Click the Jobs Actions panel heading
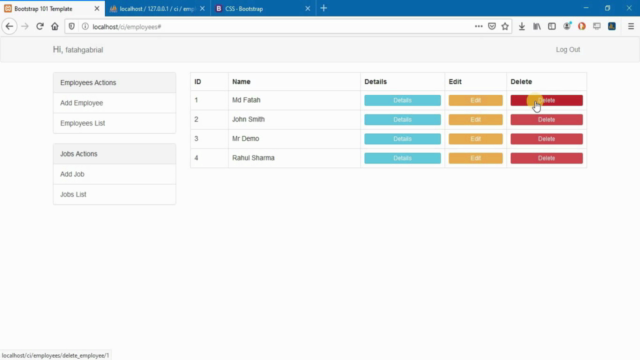The width and height of the screenshot is (640, 360). click(114, 154)
